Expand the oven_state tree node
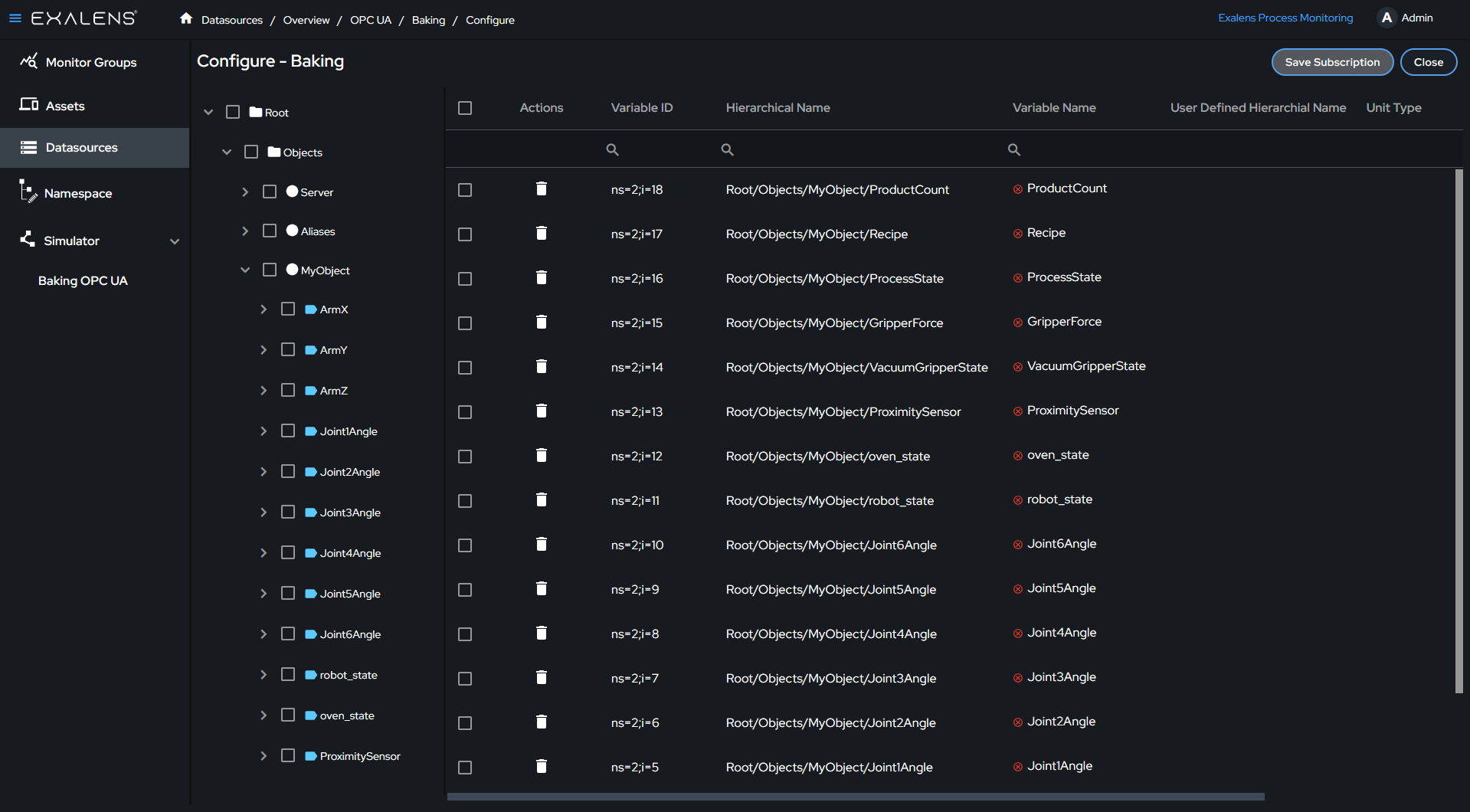 (x=264, y=715)
